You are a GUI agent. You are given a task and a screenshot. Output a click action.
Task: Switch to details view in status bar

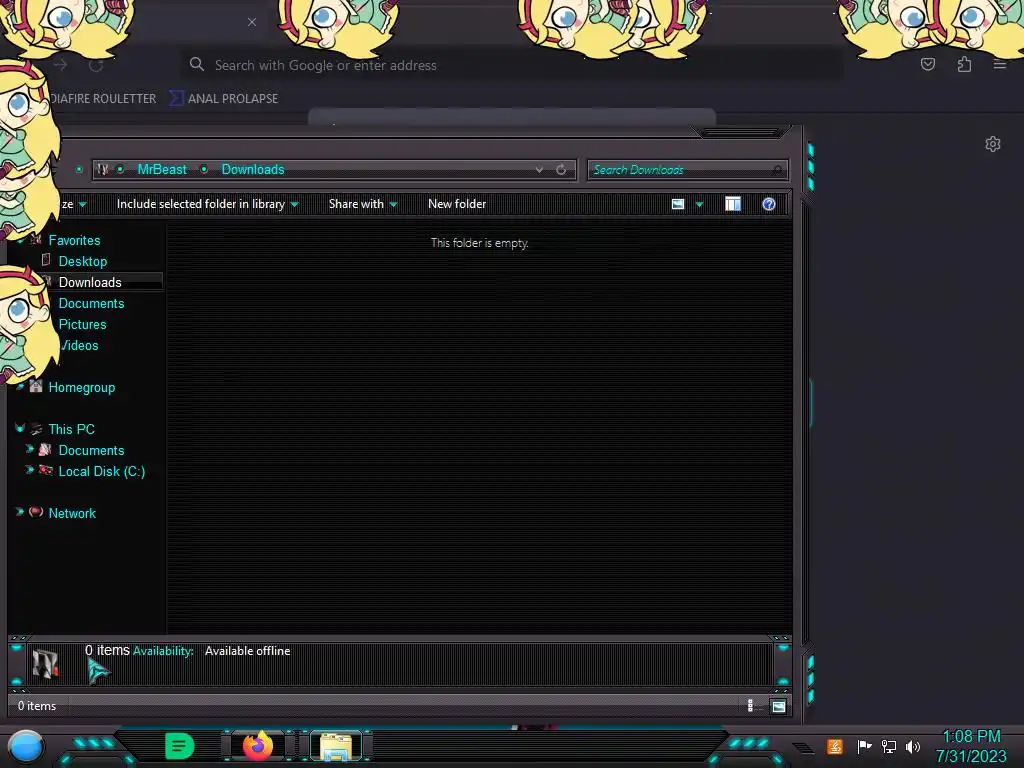pyautogui.click(x=750, y=705)
